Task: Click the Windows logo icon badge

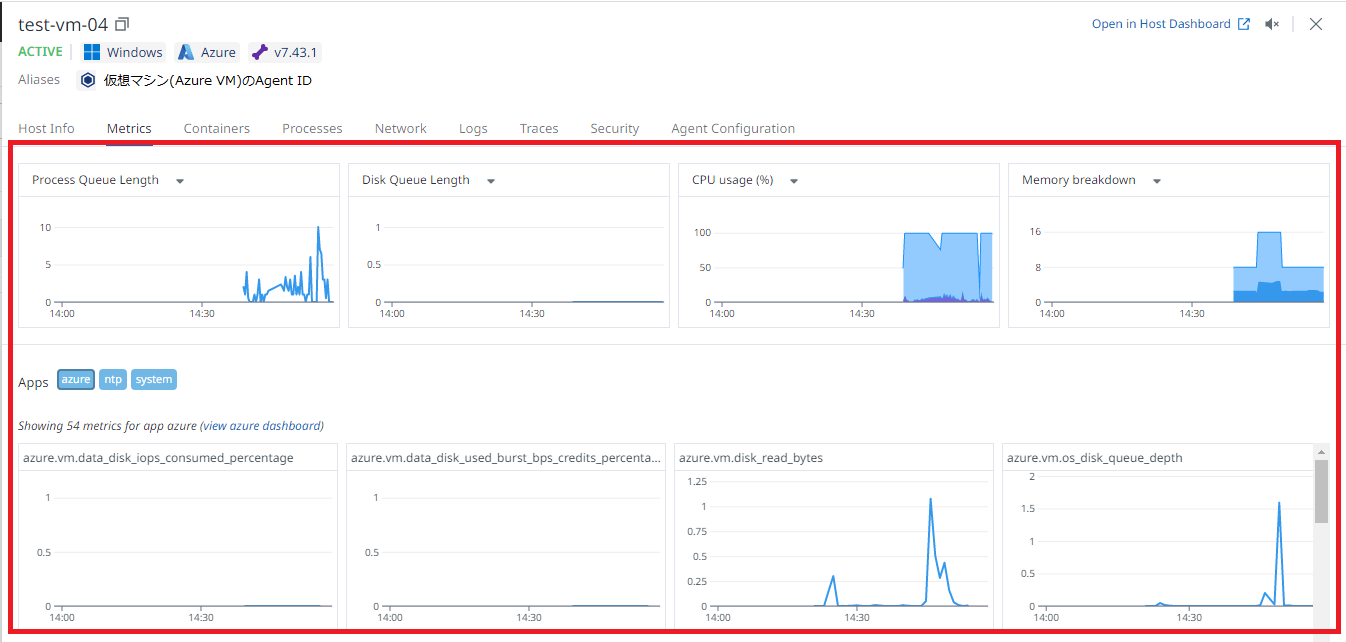Action: [92, 52]
